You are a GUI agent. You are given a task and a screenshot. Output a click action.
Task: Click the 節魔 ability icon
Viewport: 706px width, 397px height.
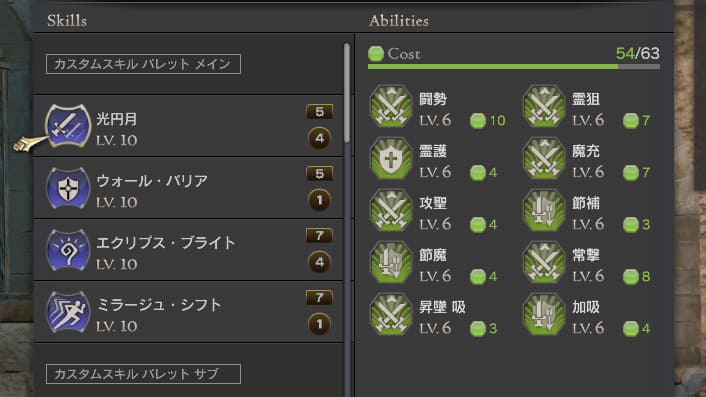(x=391, y=262)
